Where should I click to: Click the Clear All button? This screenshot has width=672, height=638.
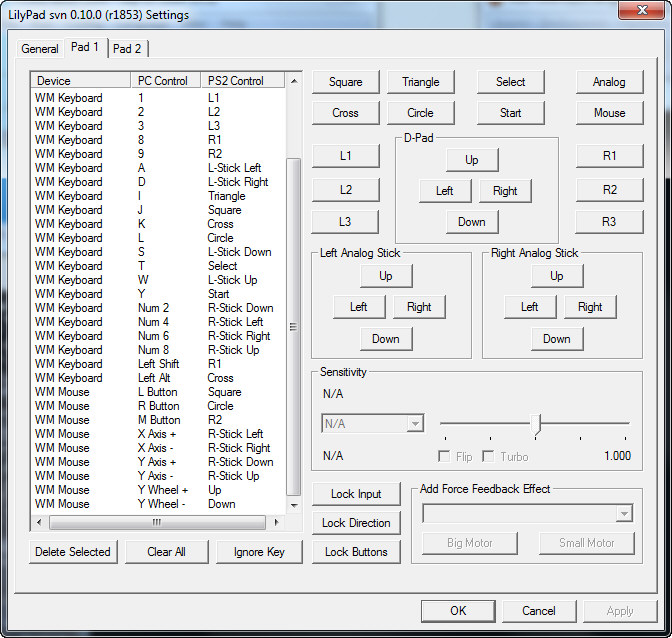(x=167, y=552)
